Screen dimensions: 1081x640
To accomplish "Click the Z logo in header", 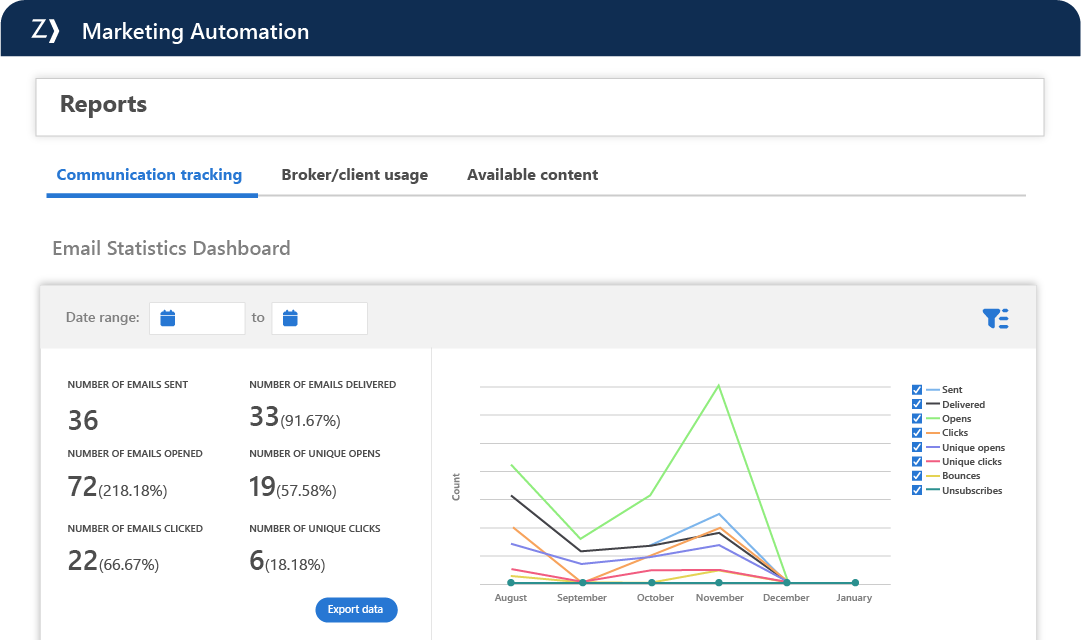I will coord(46,31).
